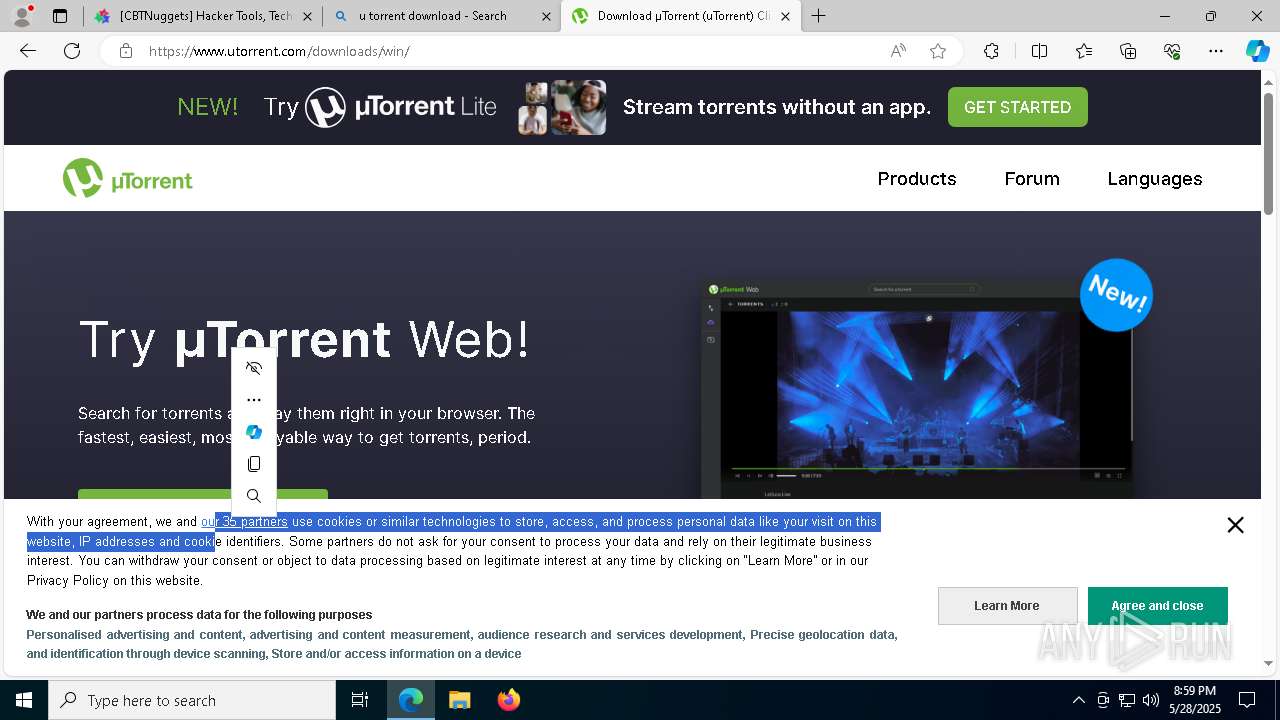1280x720 pixels.
Task: Open the Favorites list icon
Action: tap(1084, 51)
